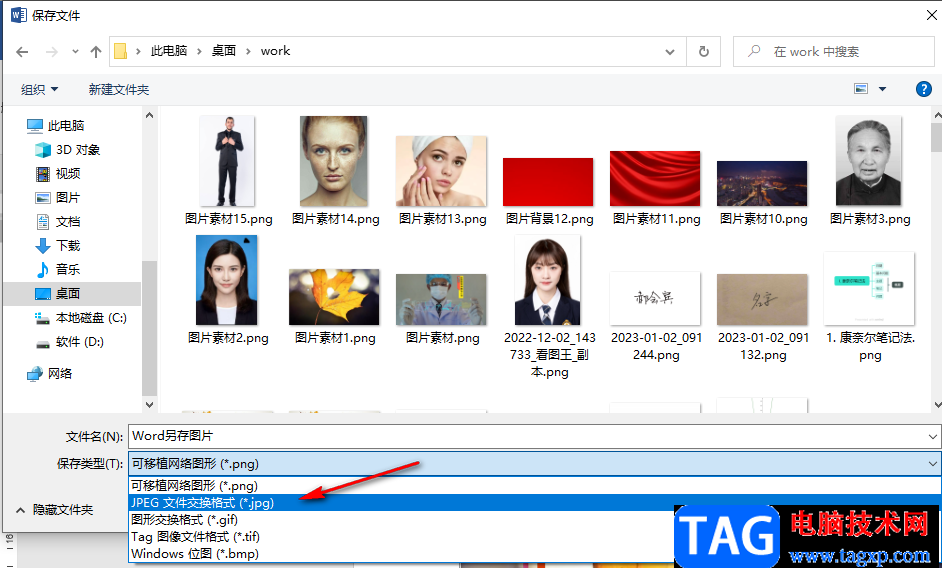The height and width of the screenshot is (568, 942).
Task: Open 视频 folder in sidebar
Action: pos(58,174)
